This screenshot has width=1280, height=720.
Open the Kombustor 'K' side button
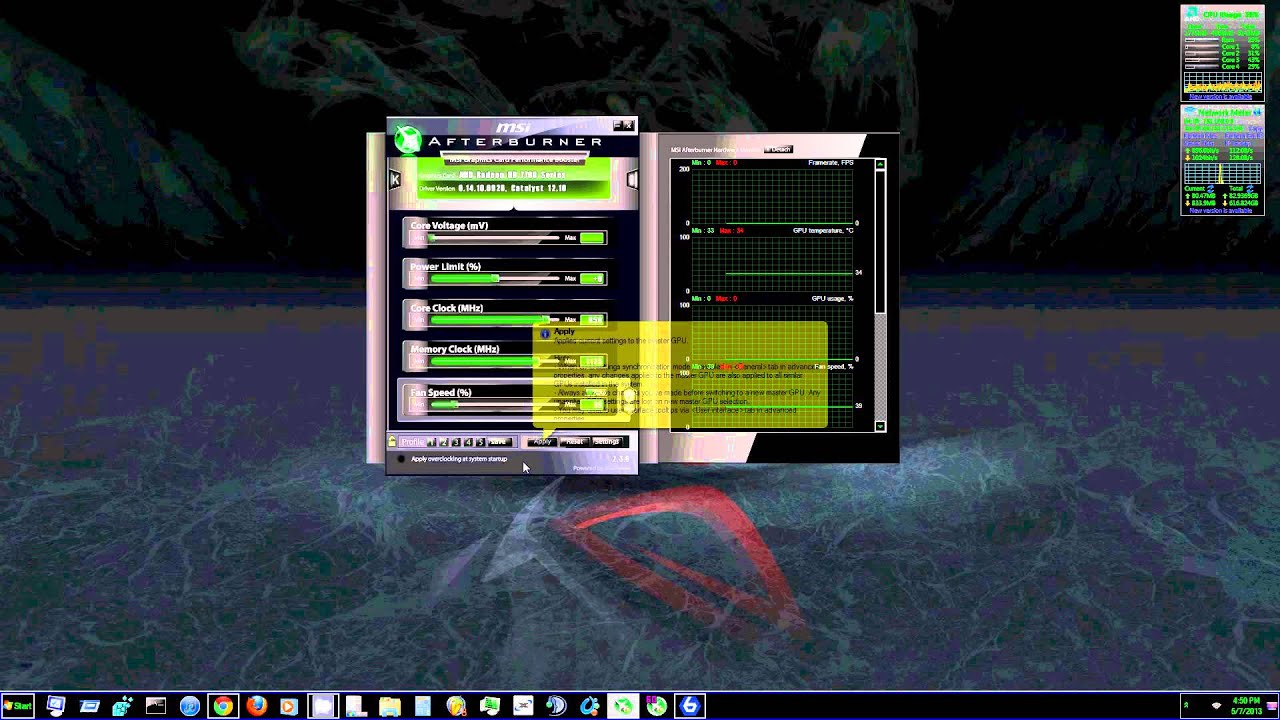395,179
